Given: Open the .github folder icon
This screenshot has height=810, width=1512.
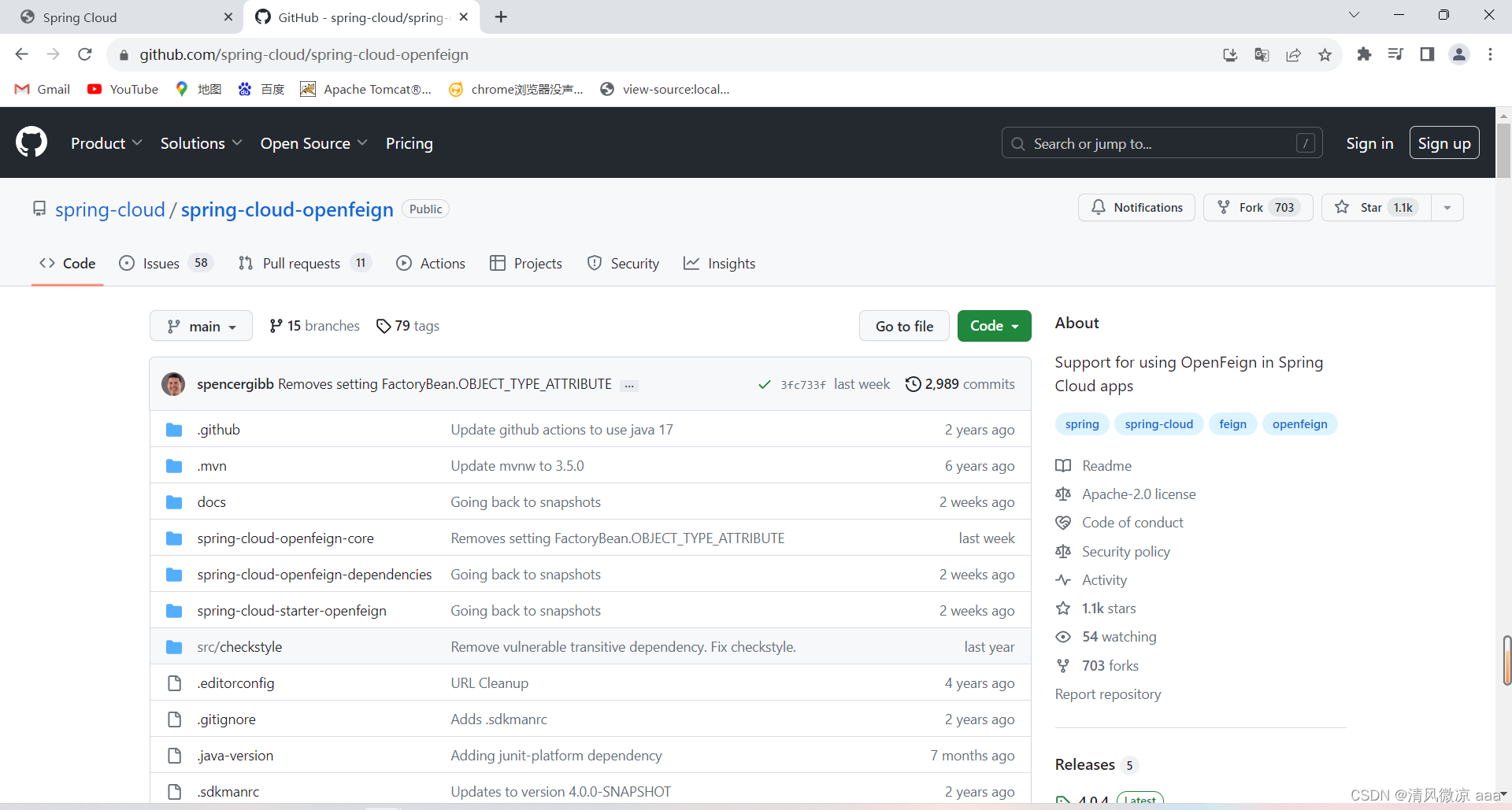Looking at the screenshot, I should click(x=174, y=430).
